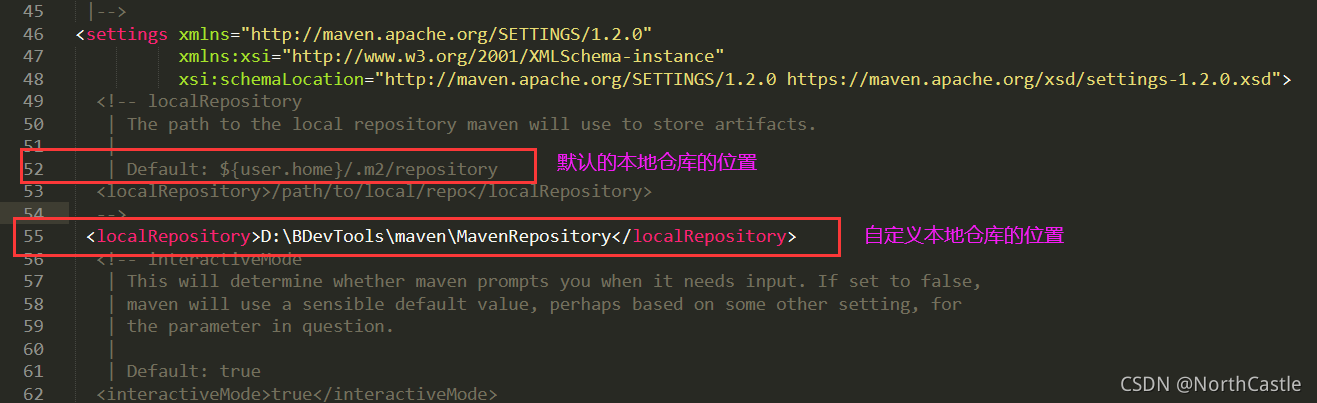This screenshot has width=1317, height=403.
Task: Click the closing localRepository tag on line 55
Action: [x=704, y=237]
